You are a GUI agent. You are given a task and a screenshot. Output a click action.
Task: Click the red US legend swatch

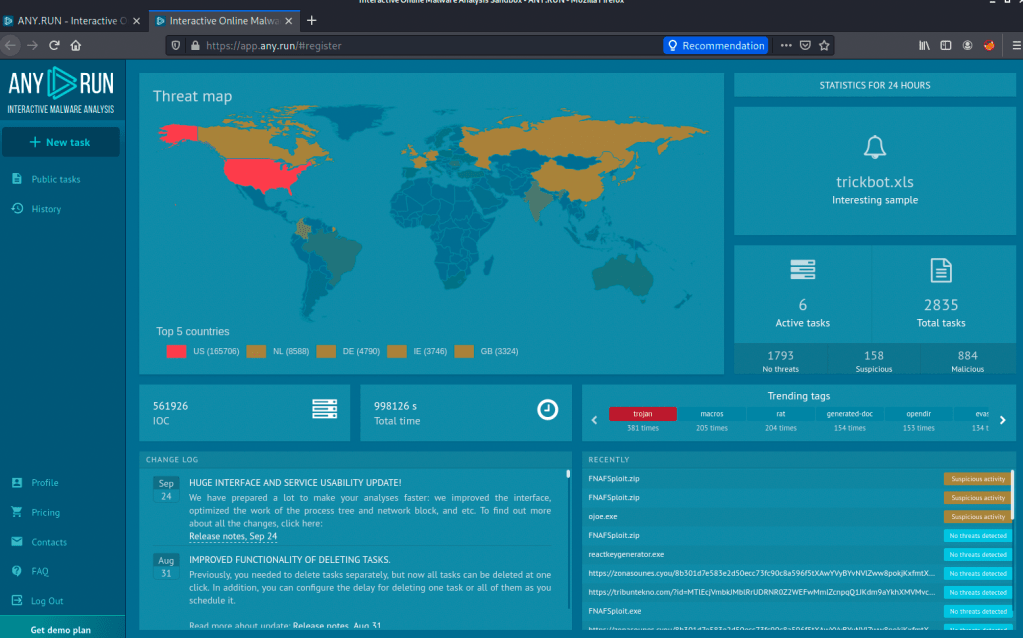click(x=176, y=351)
